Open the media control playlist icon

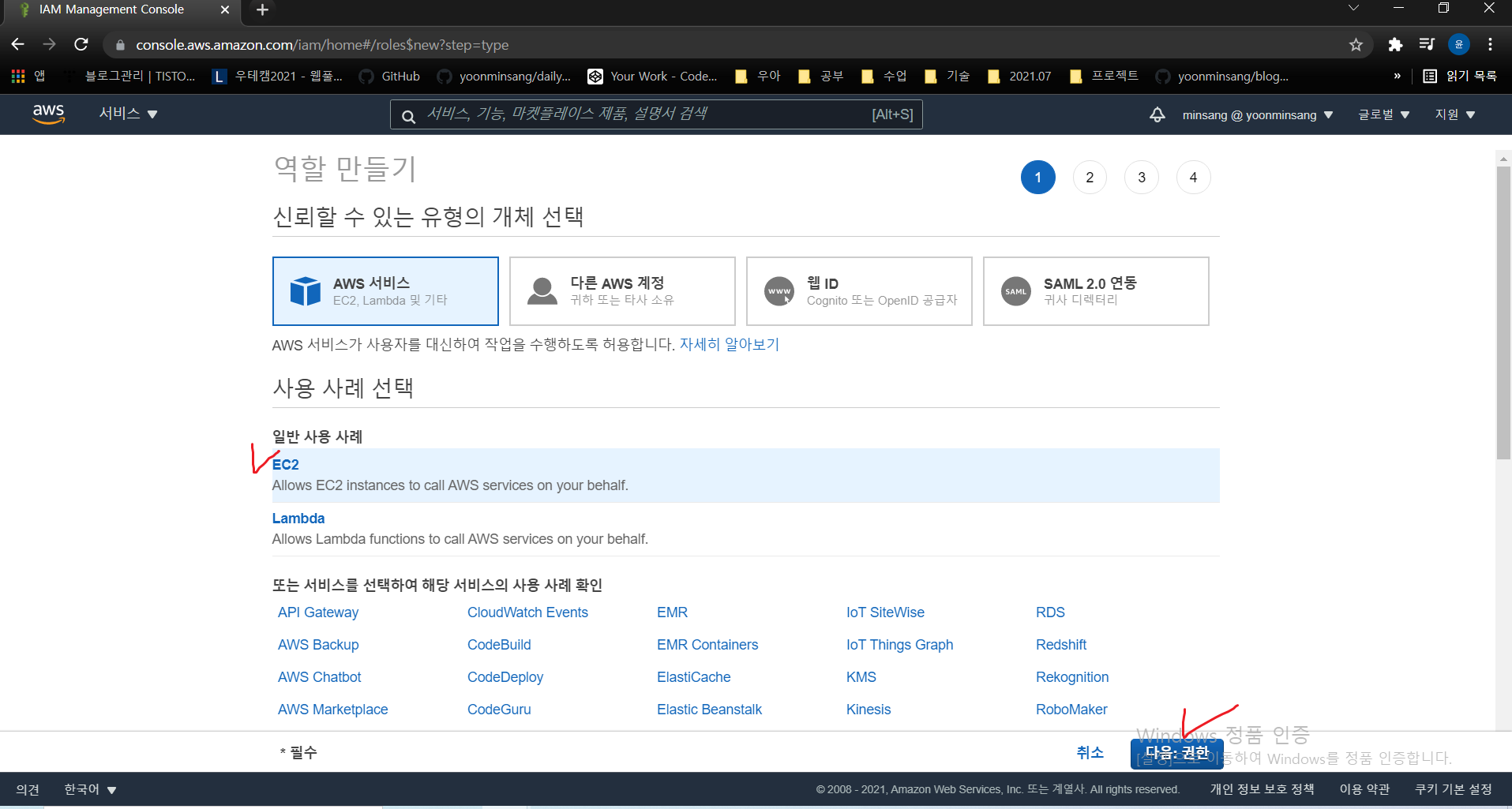tap(1426, 45)
